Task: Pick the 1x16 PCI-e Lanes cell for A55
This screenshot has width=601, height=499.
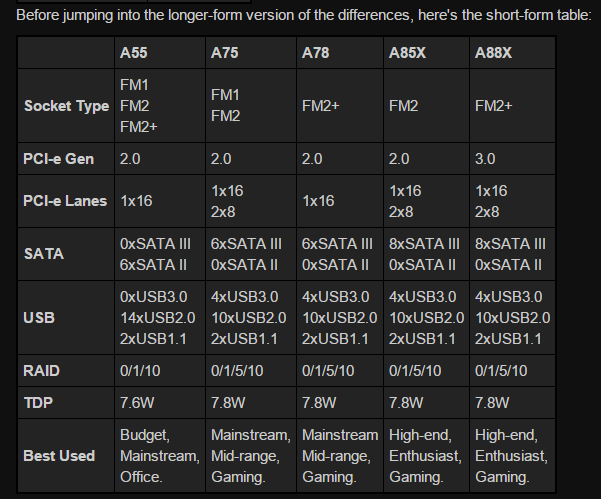Action: (x=160, y=201)
